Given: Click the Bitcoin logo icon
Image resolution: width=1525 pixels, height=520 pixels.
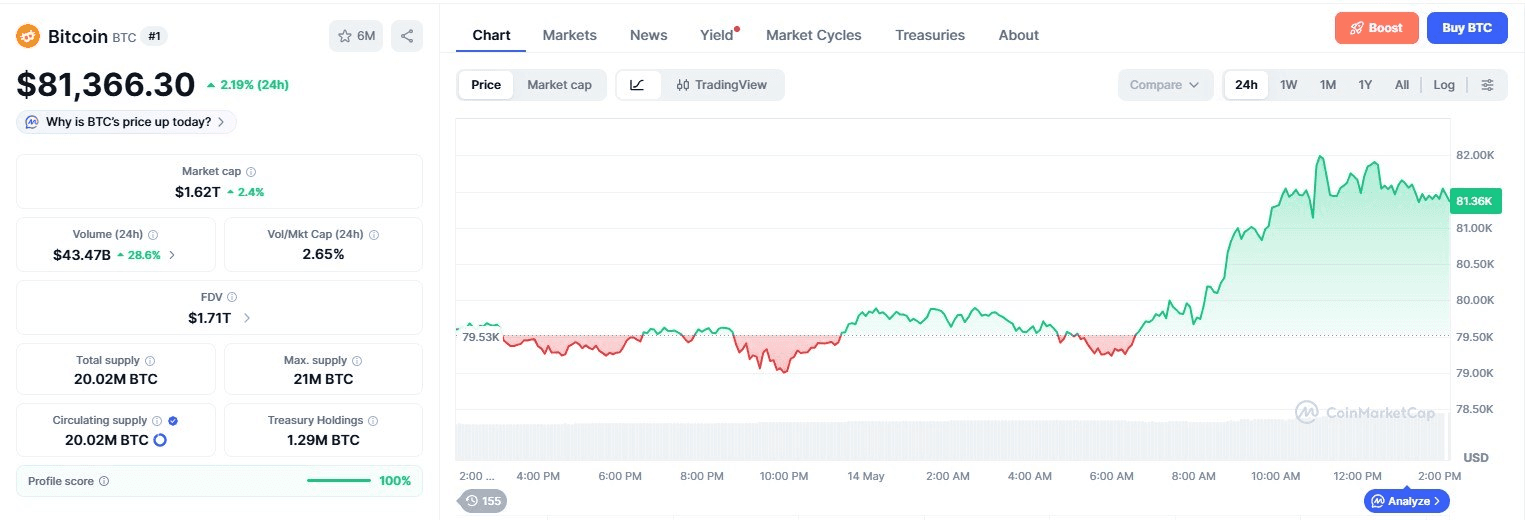Looking at the screenshot, I should click(x=28, y=37).
